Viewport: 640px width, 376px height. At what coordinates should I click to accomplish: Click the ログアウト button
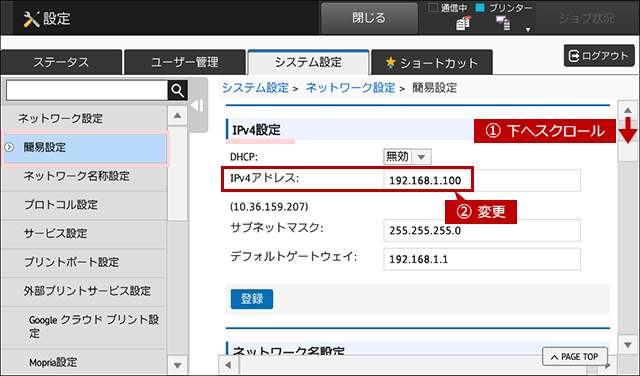(599, 56)
